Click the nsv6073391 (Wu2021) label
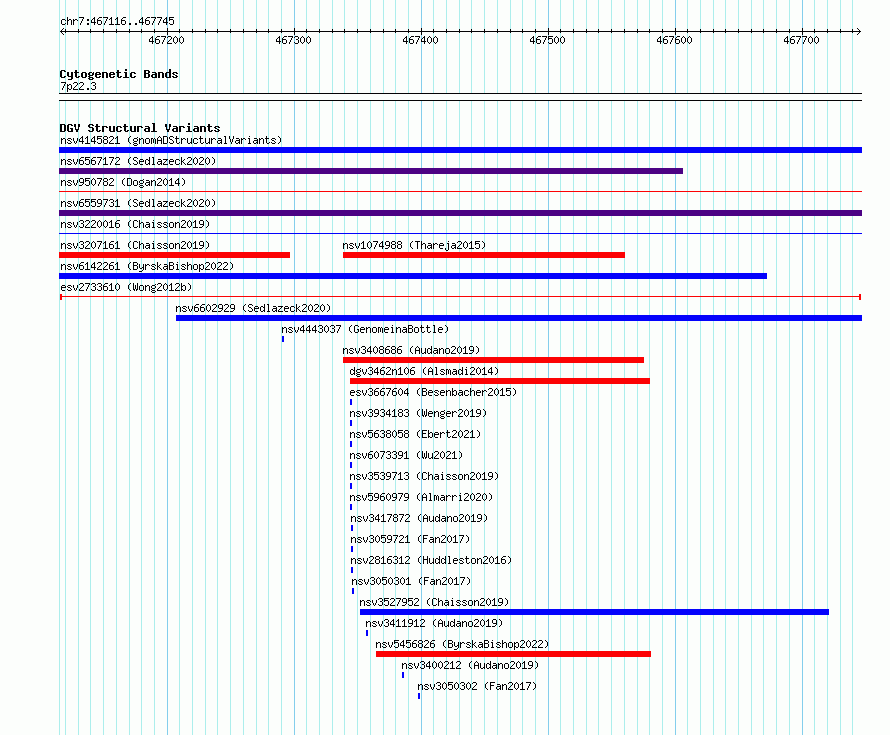Viewport: 890px width, 735px height. click(x=406, y=455)
